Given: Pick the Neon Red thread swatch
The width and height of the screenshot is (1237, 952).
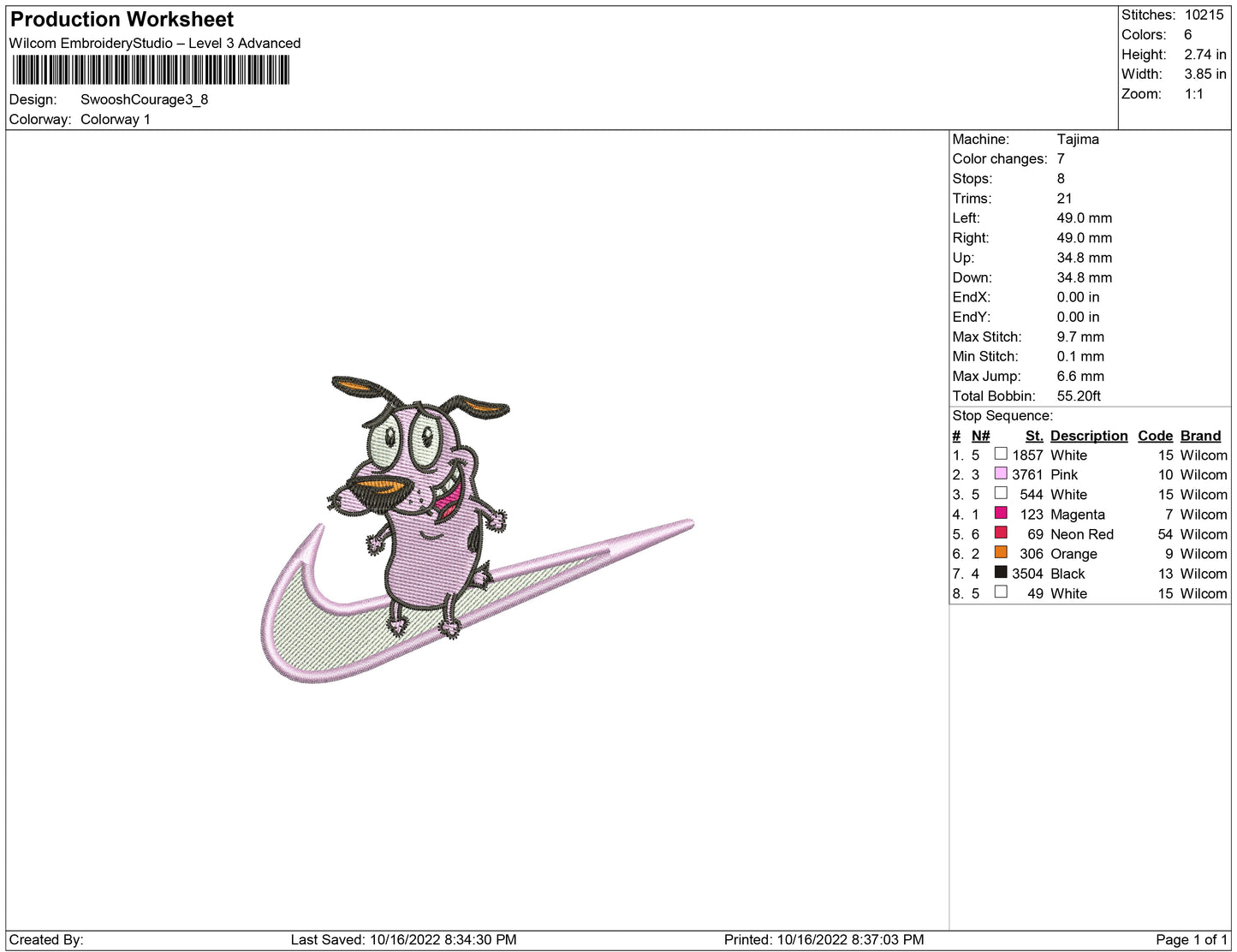Looking at the screenshot, I should tap(1001, 533).
